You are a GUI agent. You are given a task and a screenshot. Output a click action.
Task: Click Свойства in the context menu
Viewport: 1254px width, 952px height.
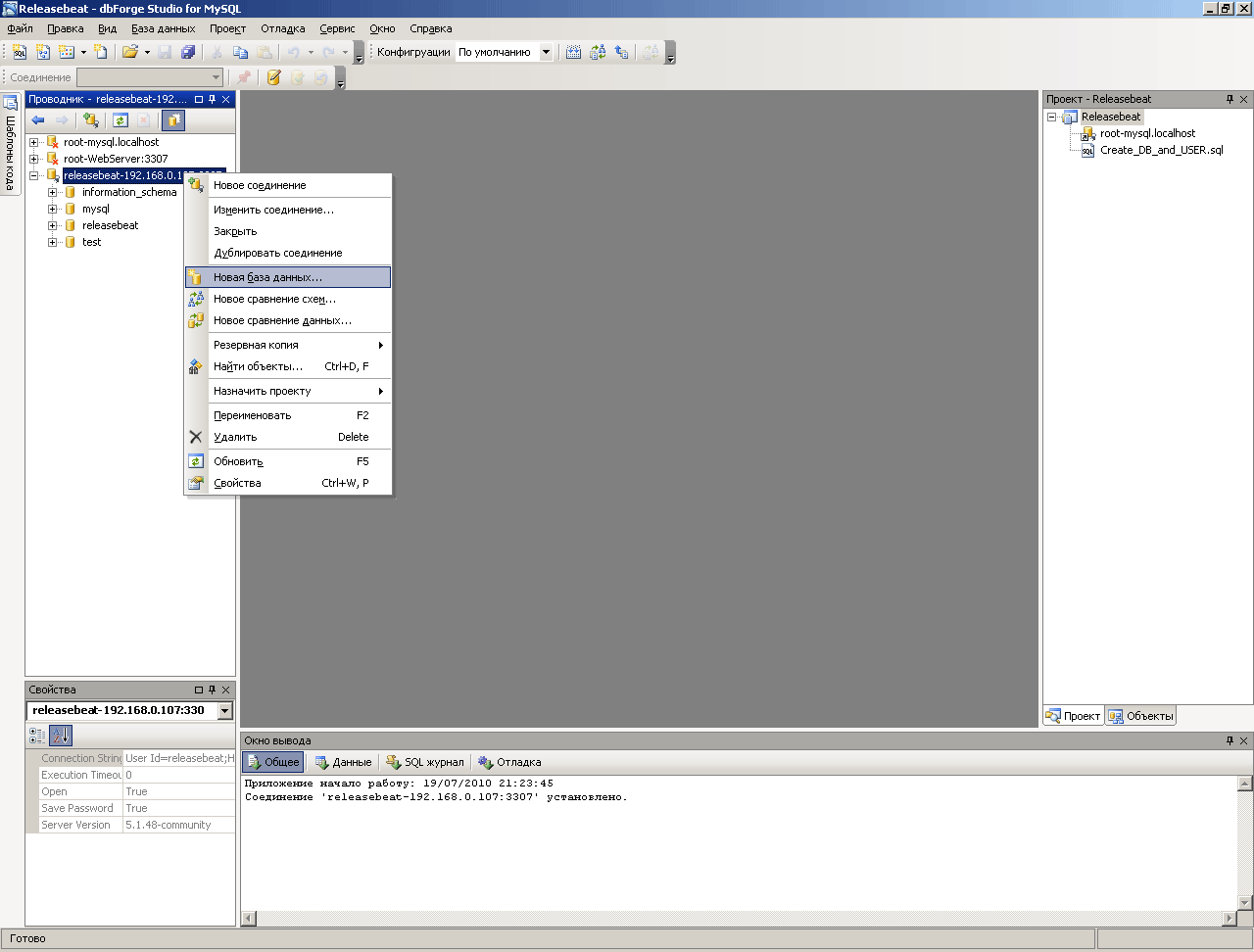(x=288, y=483)
